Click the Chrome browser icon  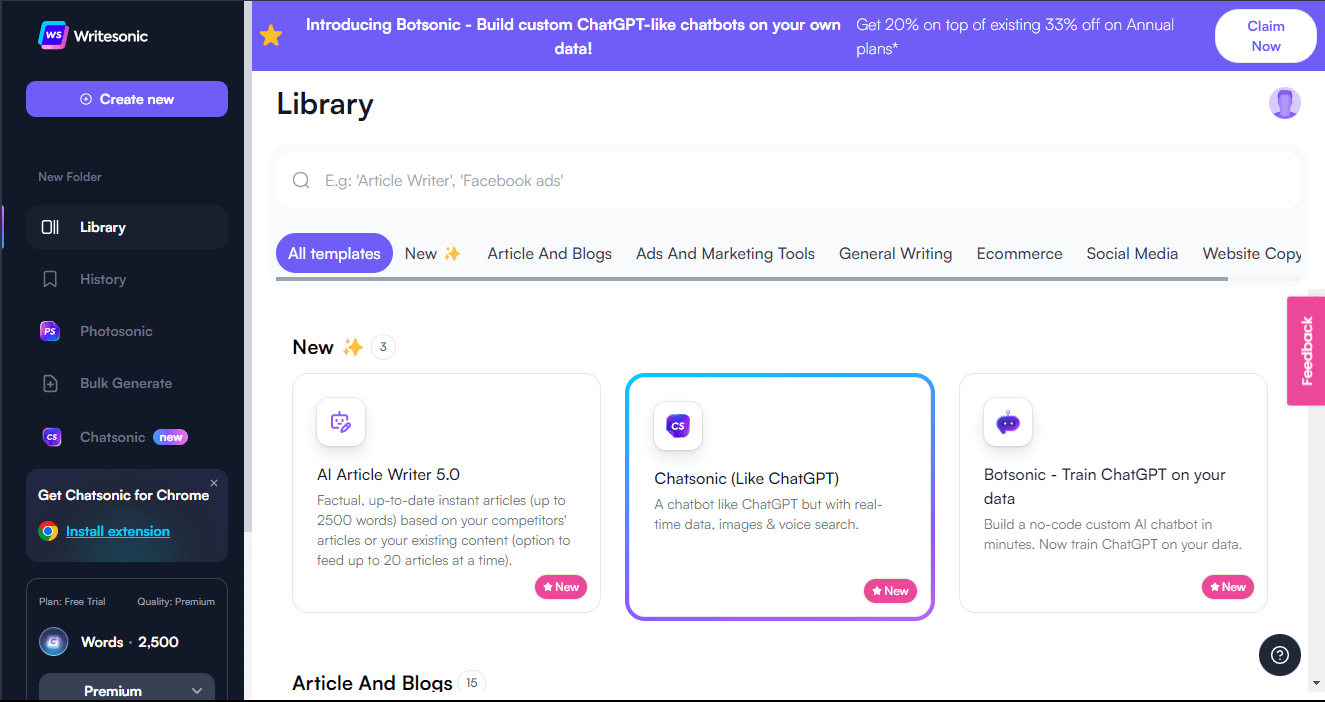pyautogui.click(x=48, y=531)
